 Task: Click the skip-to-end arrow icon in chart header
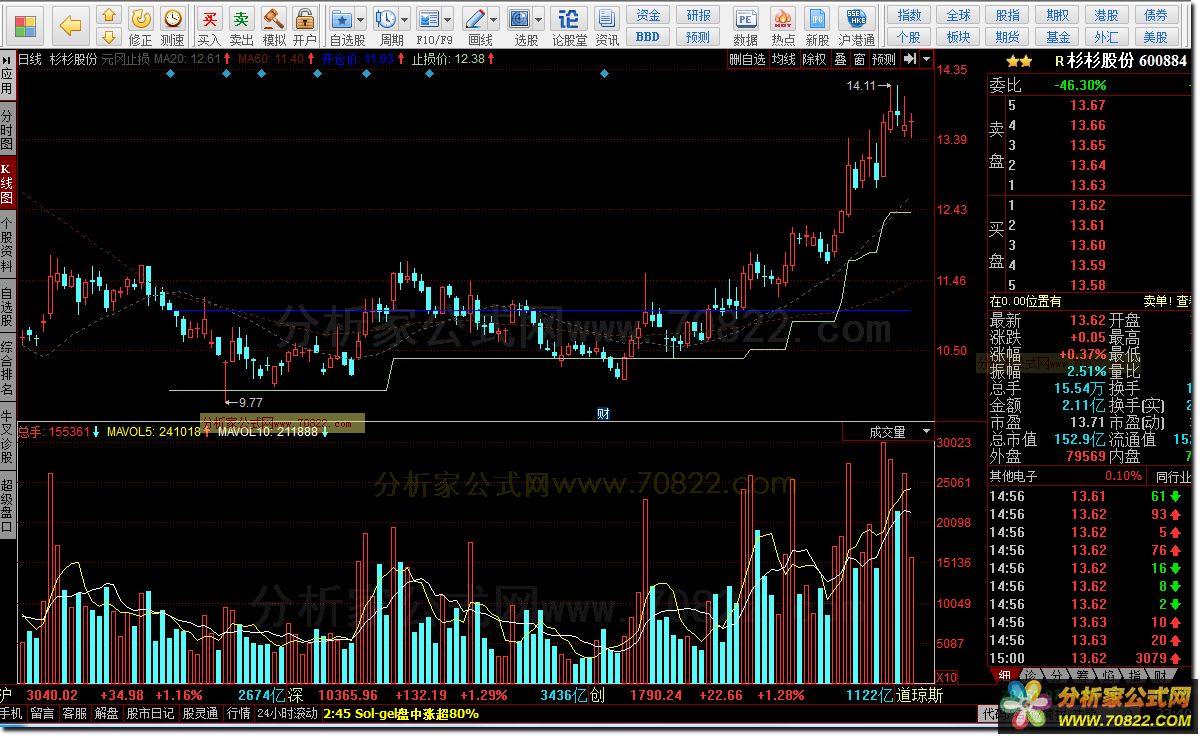pyautogui.click(x=908, y=59)
